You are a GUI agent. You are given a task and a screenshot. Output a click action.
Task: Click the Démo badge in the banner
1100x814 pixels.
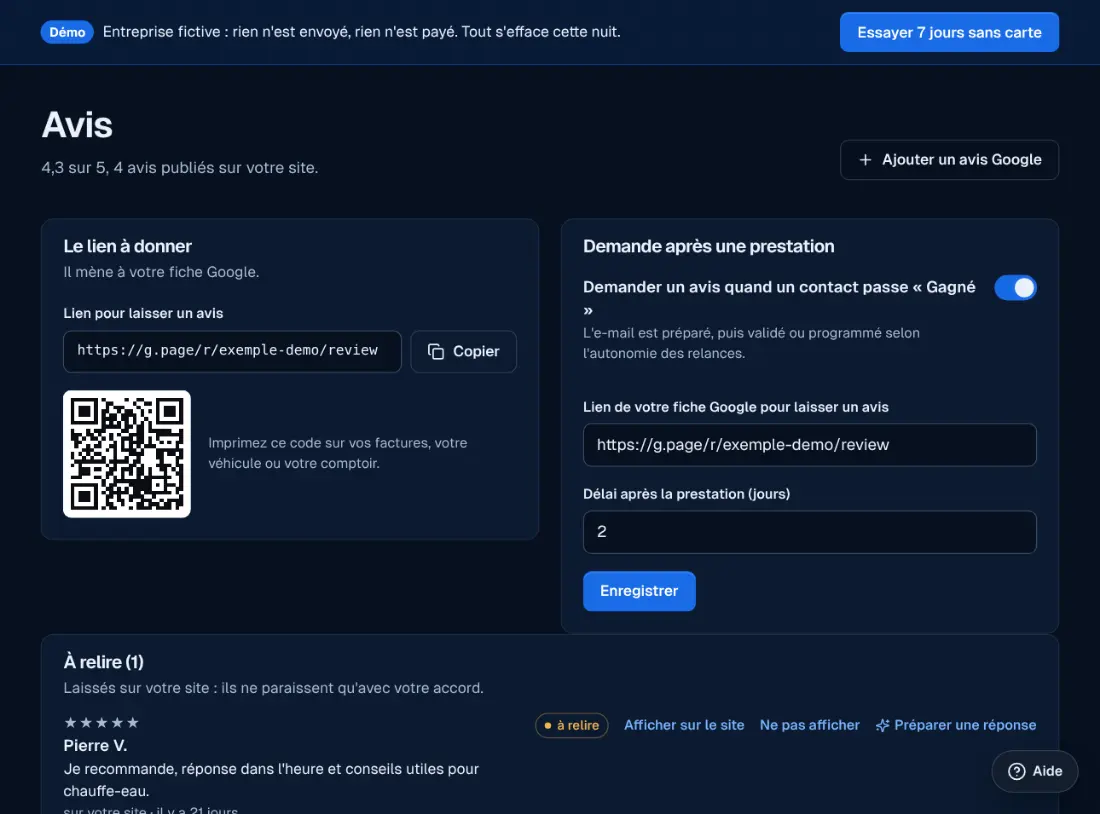(x=67, y=32)
